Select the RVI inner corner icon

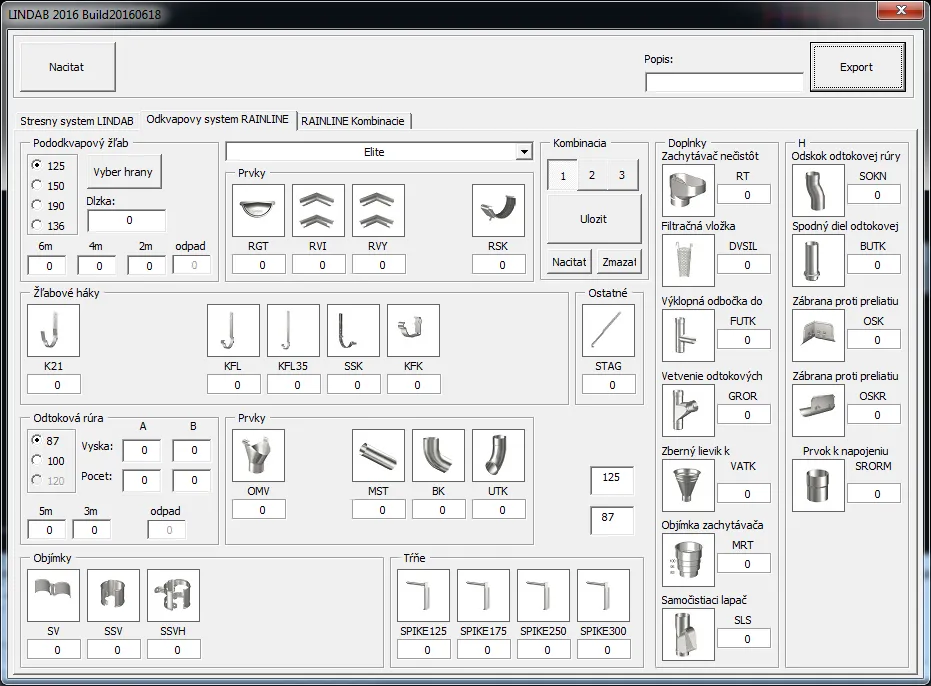pos(318,210)
